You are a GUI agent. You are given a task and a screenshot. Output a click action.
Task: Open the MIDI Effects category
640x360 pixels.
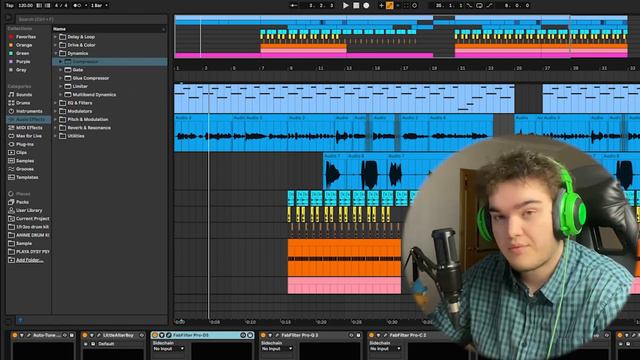29,128
